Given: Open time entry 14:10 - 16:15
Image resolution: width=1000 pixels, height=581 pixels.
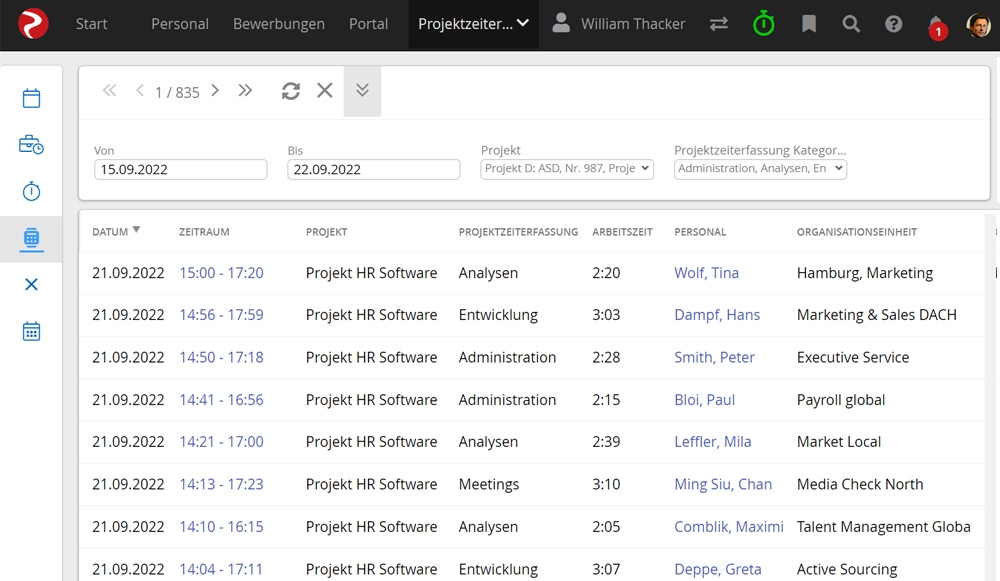Looking at the screenshot, I should pos(221,527).
